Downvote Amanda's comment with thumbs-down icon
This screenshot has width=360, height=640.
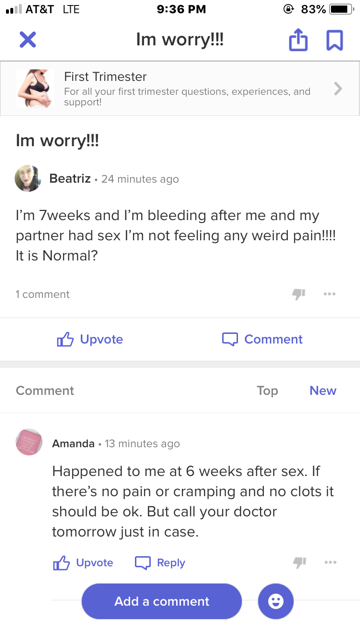(300, 562)
